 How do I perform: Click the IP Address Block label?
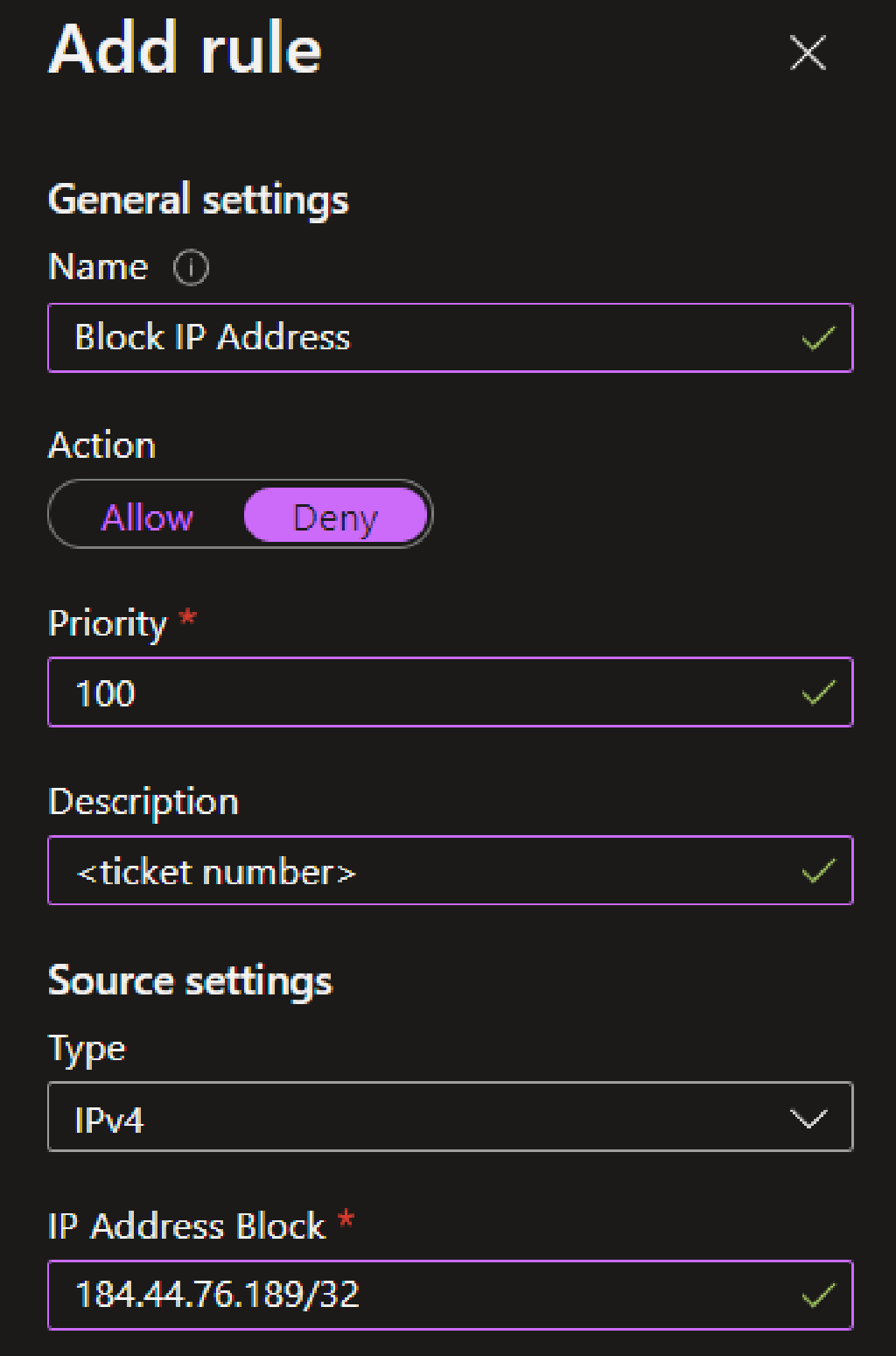click(x=186, y=1226)
